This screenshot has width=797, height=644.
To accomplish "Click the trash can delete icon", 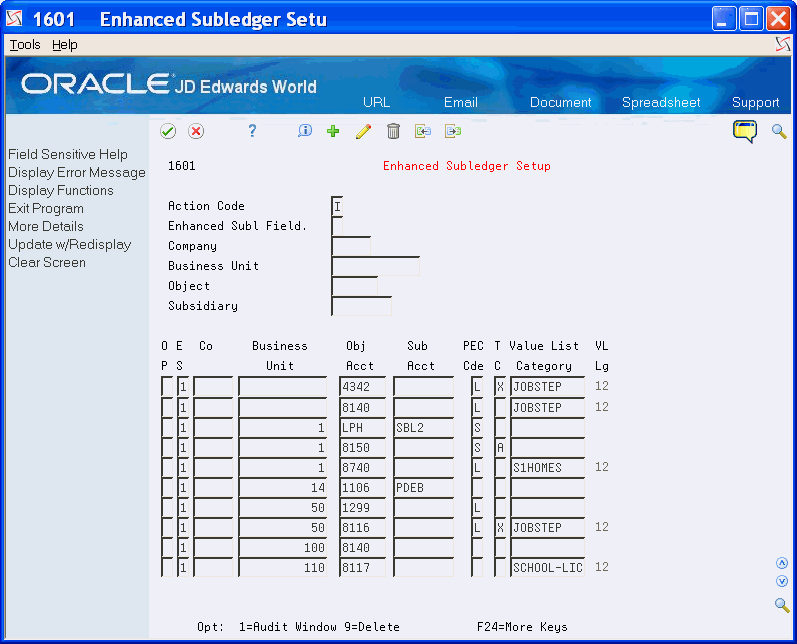I will 393,131.
